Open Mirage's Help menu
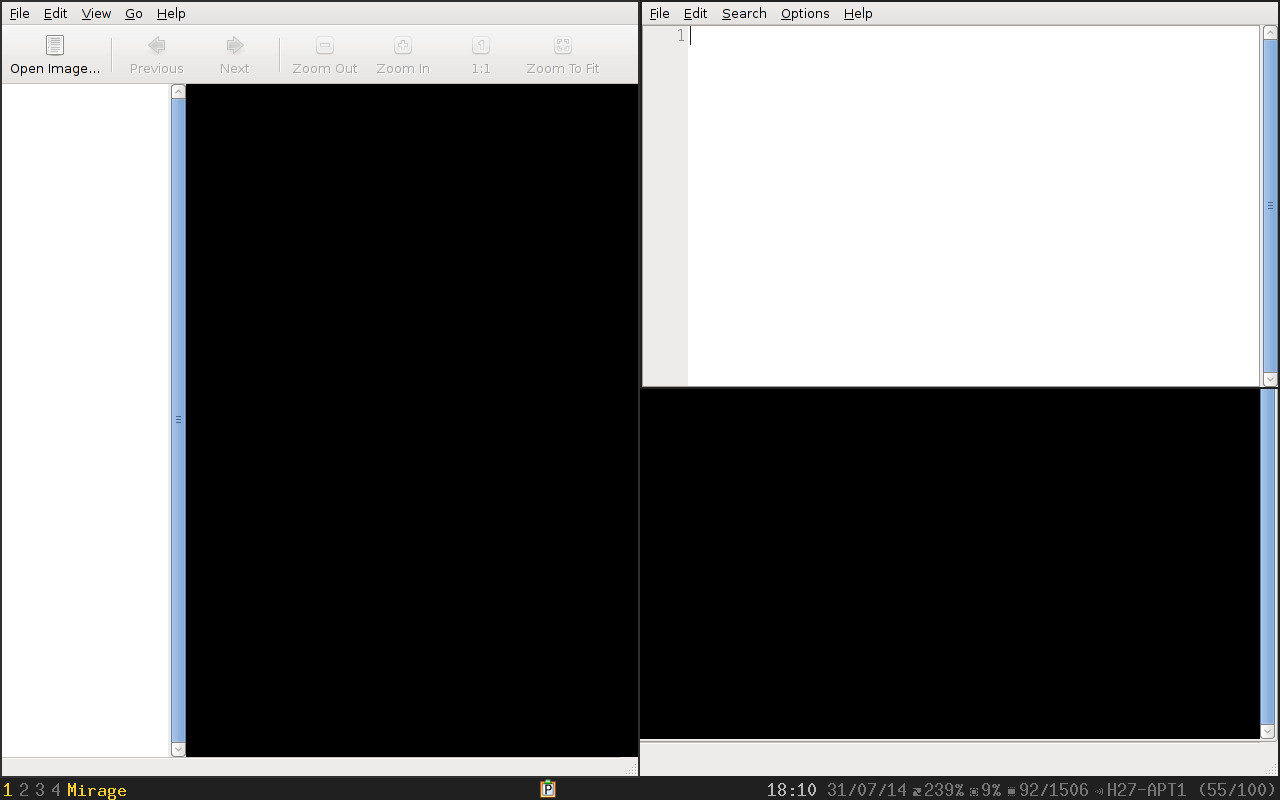Image resolution: width=1280 pixels, height=800 pixels. (171, 14)
